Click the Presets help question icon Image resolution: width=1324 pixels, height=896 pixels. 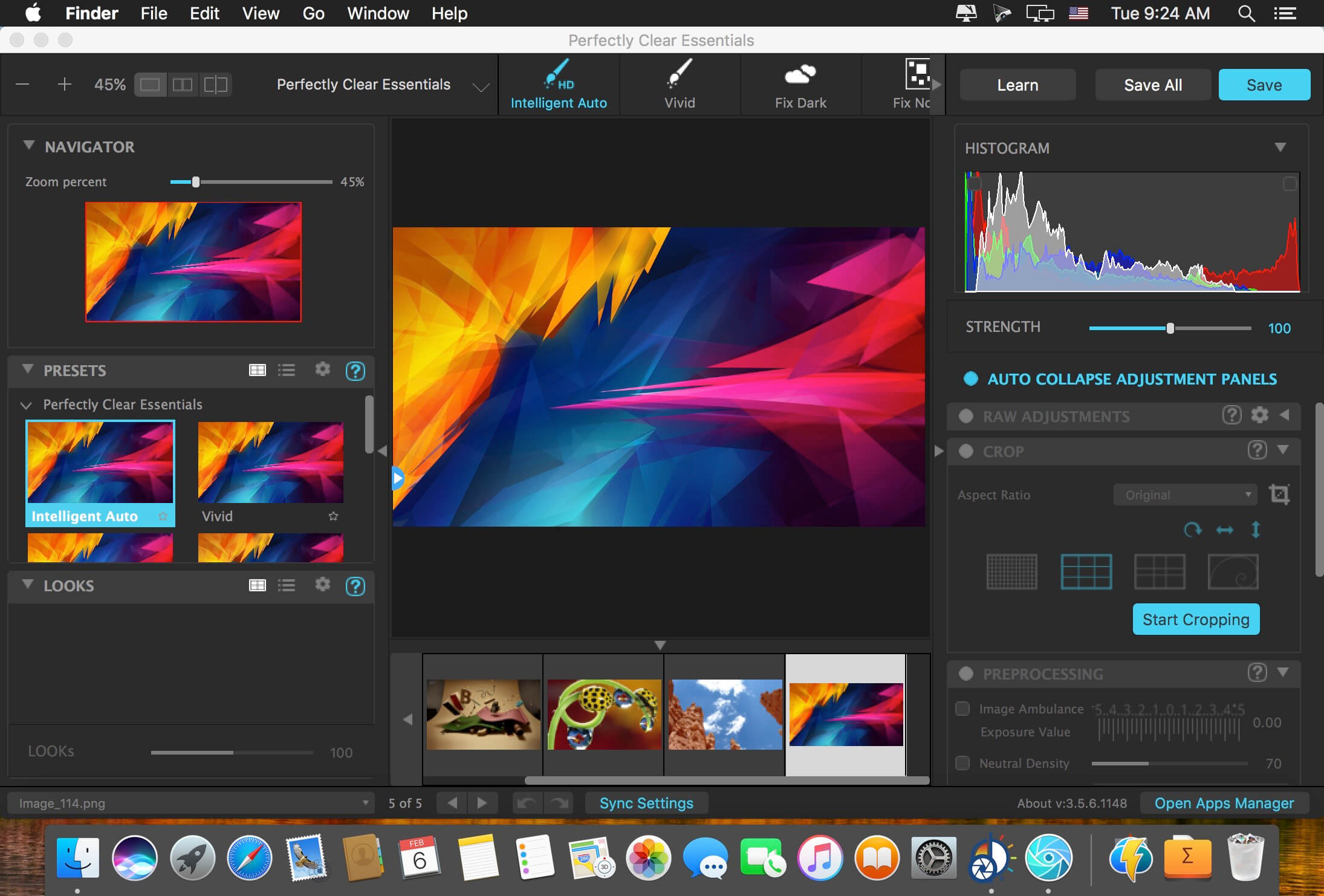pos(355,371)
